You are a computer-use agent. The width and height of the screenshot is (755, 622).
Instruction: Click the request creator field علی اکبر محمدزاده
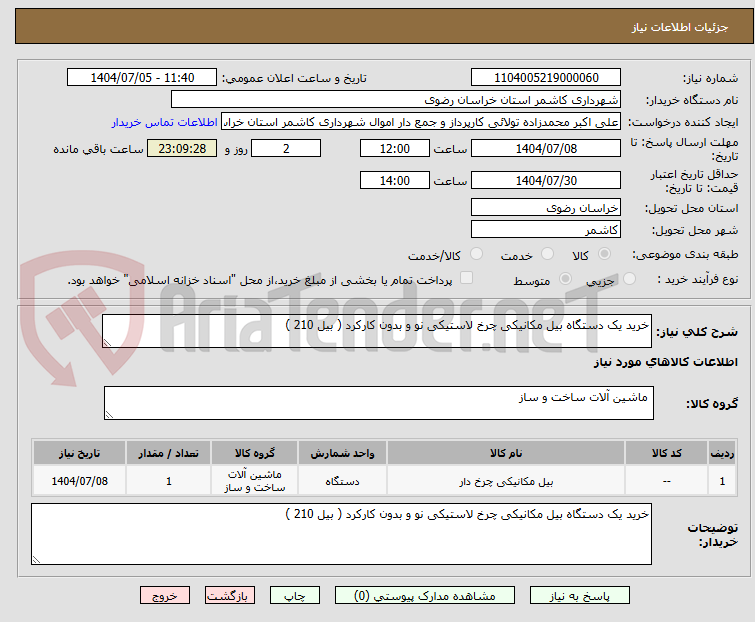tap(421, 122)
